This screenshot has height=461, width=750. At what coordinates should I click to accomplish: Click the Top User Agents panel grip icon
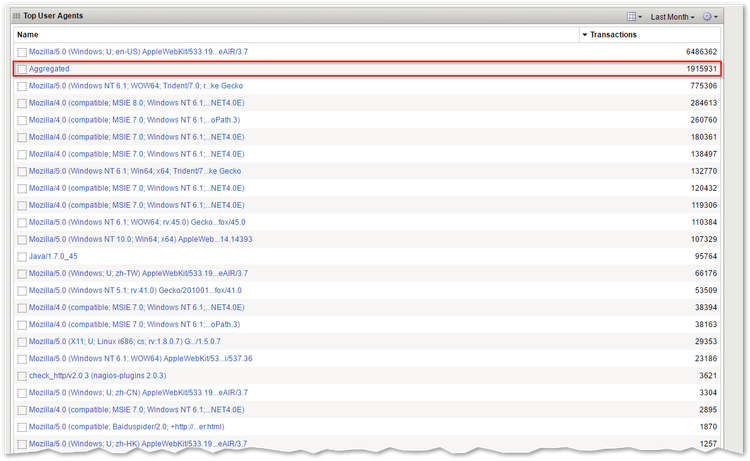pyautogui.click(x=17, y=16)
